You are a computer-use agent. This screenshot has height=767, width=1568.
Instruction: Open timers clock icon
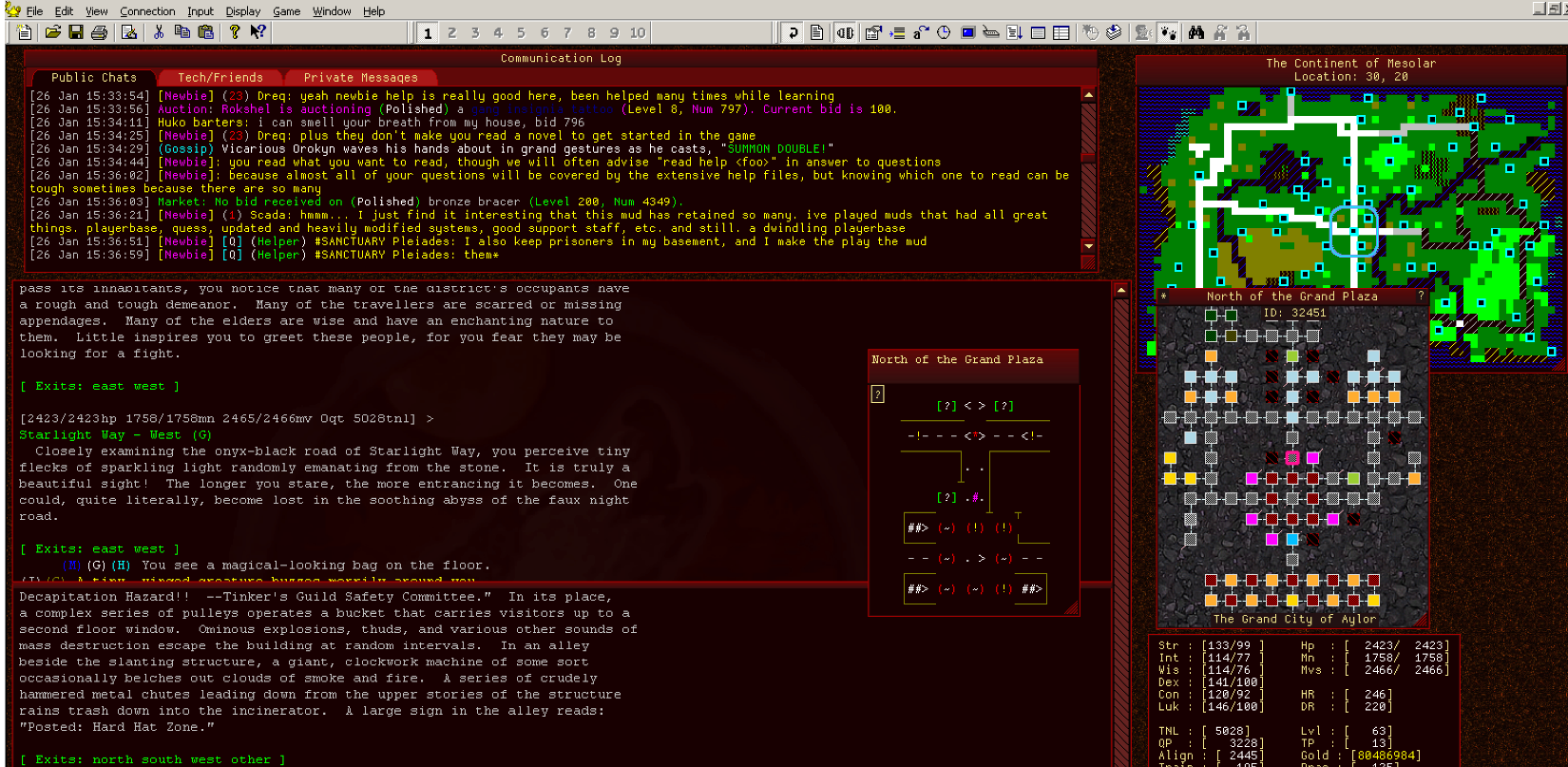click(944, 32)
